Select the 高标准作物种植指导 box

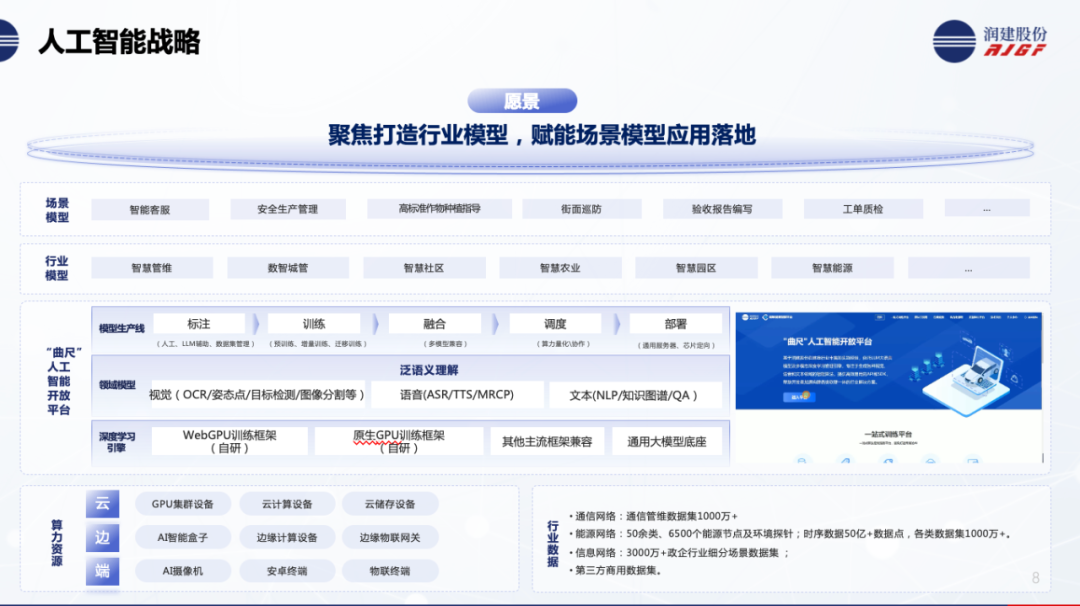(439, 209)
